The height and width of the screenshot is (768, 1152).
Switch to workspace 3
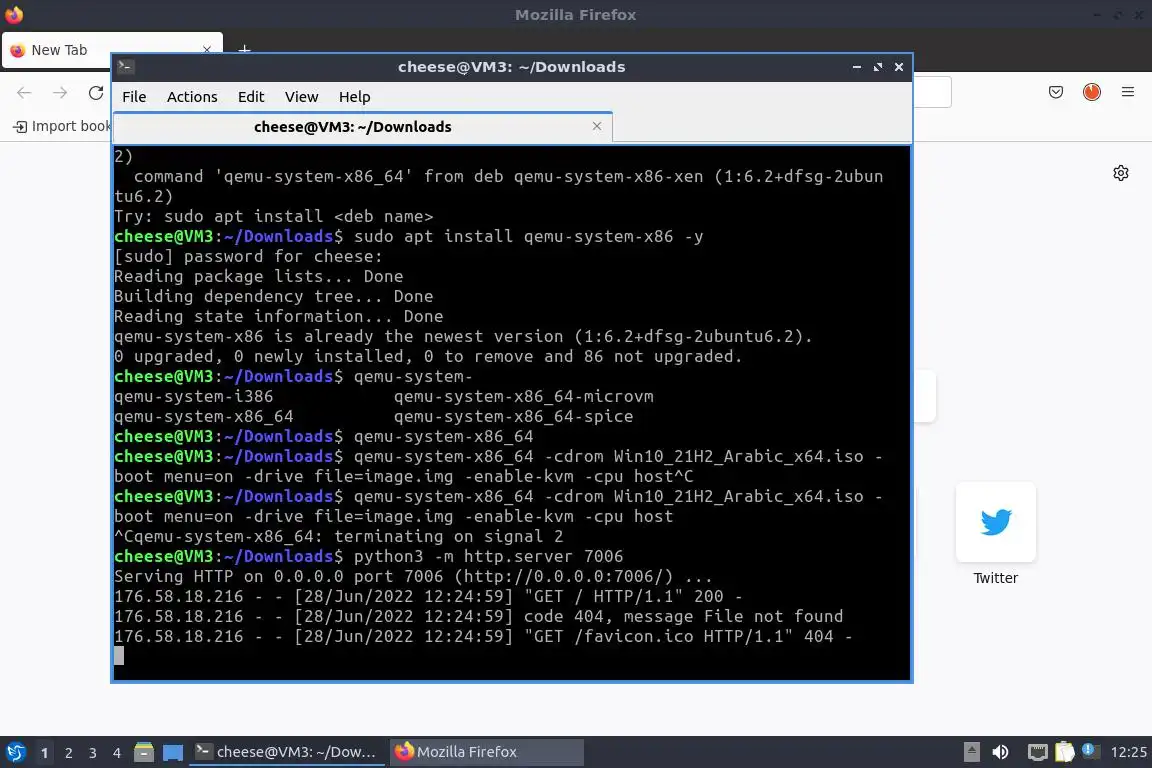(93, 753)
